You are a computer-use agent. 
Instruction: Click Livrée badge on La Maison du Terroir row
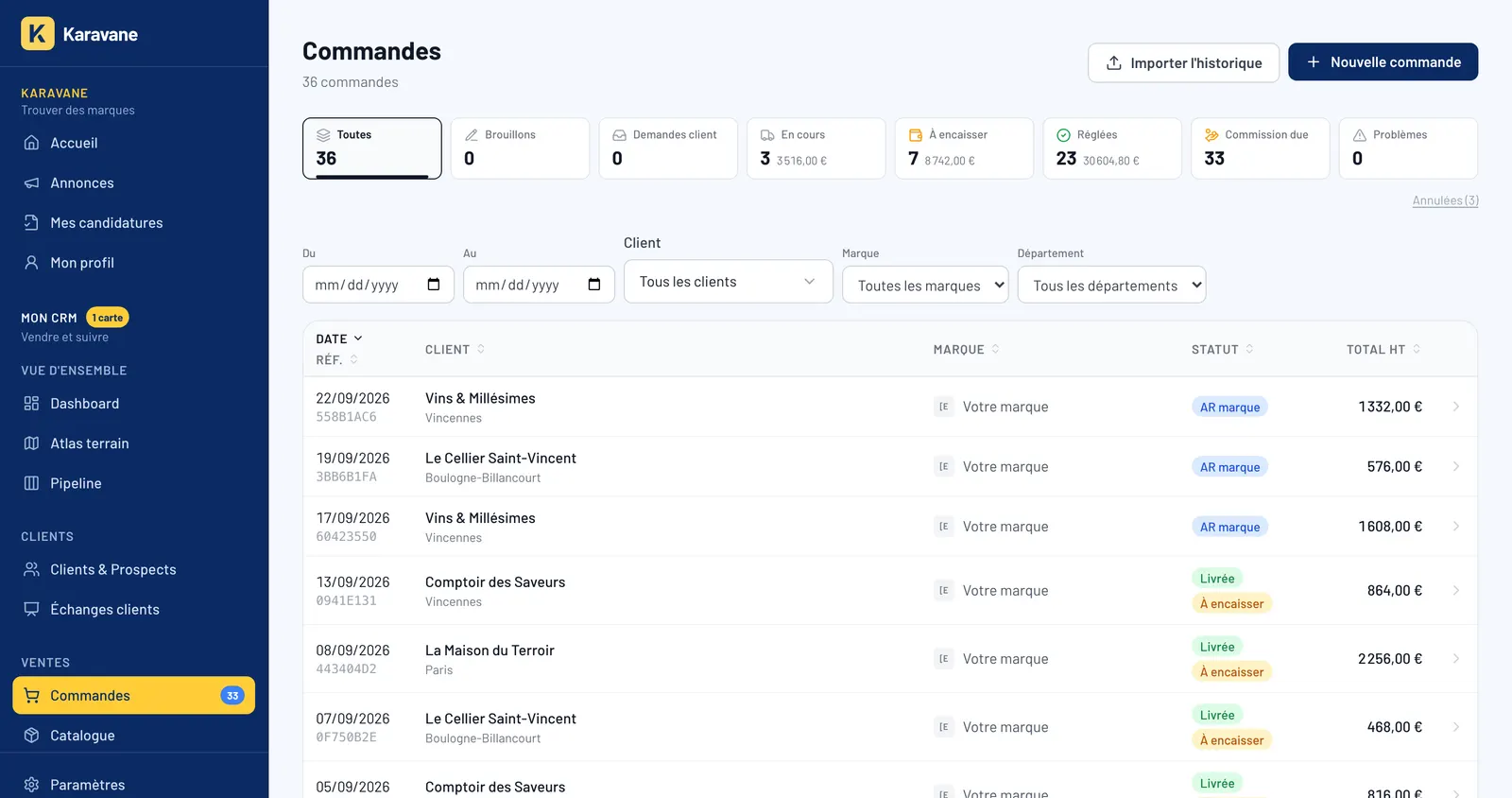pyautogui.click(x=1217, y=647)
